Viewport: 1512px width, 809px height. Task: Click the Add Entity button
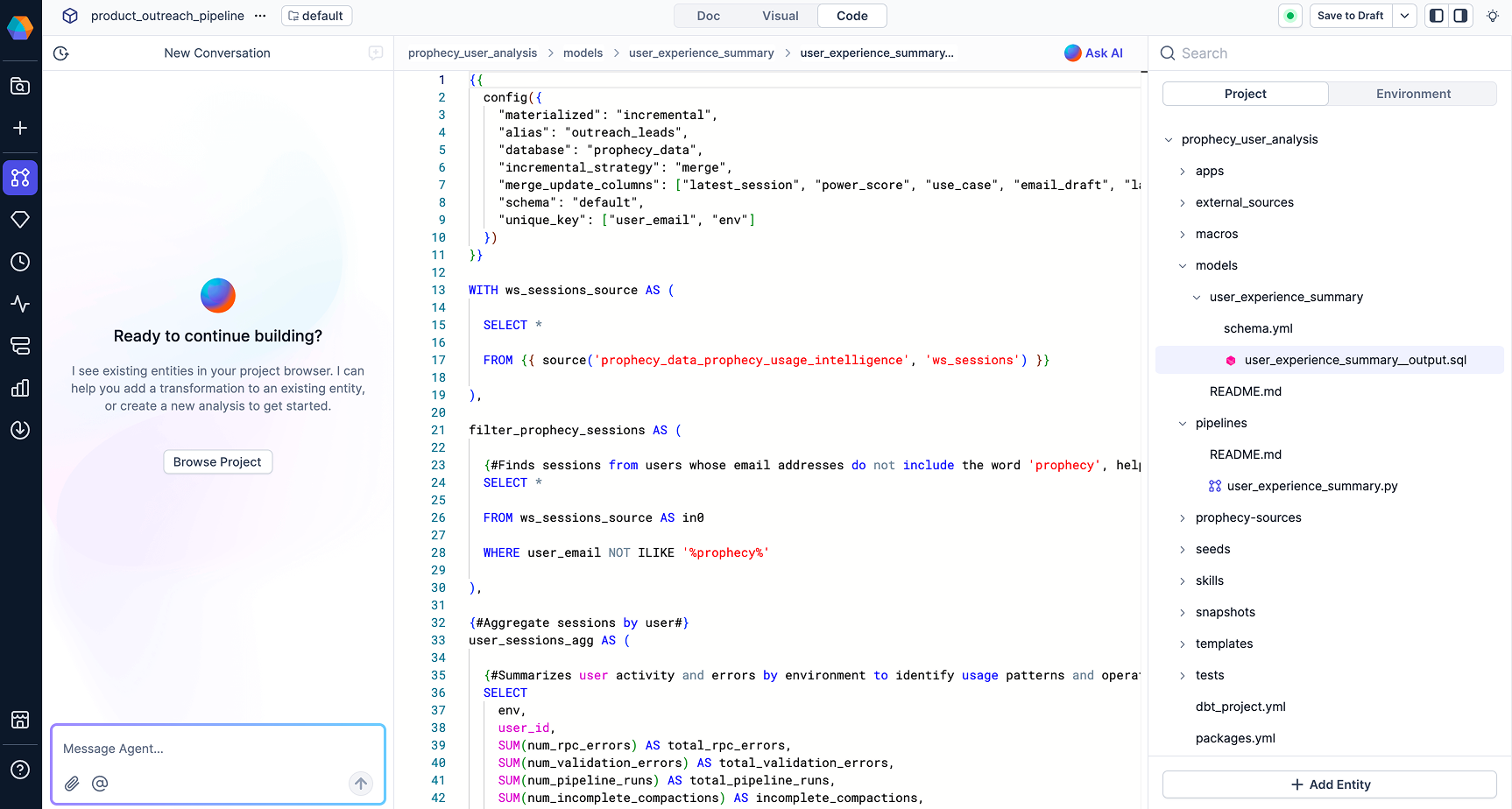[1330, 784]
